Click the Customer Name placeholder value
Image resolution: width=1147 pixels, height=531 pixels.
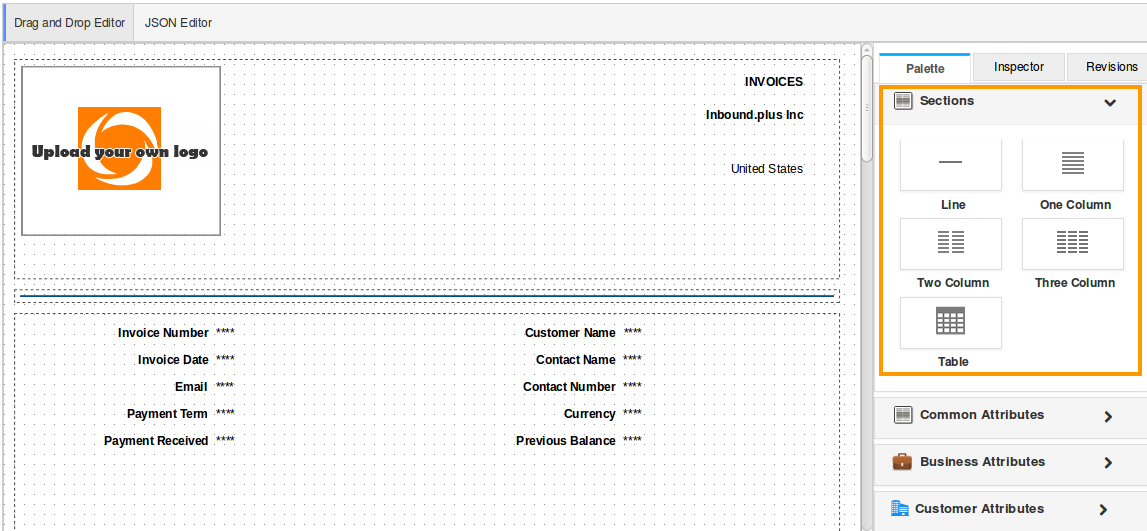633,333
